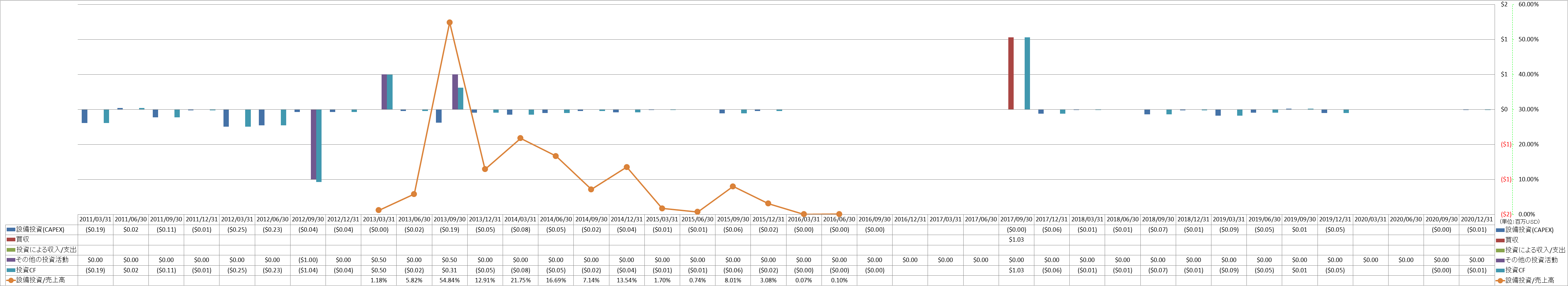Viewport: 1568px width, 286px height.
Task: Select the 3.08% ratio cell
Action: point(768,281)
